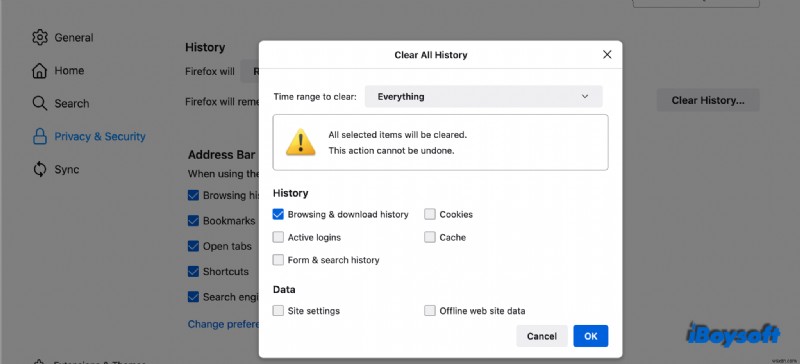800x364 pixels.
Task: Click the Cancel button
Action: [x=542, y=336]
